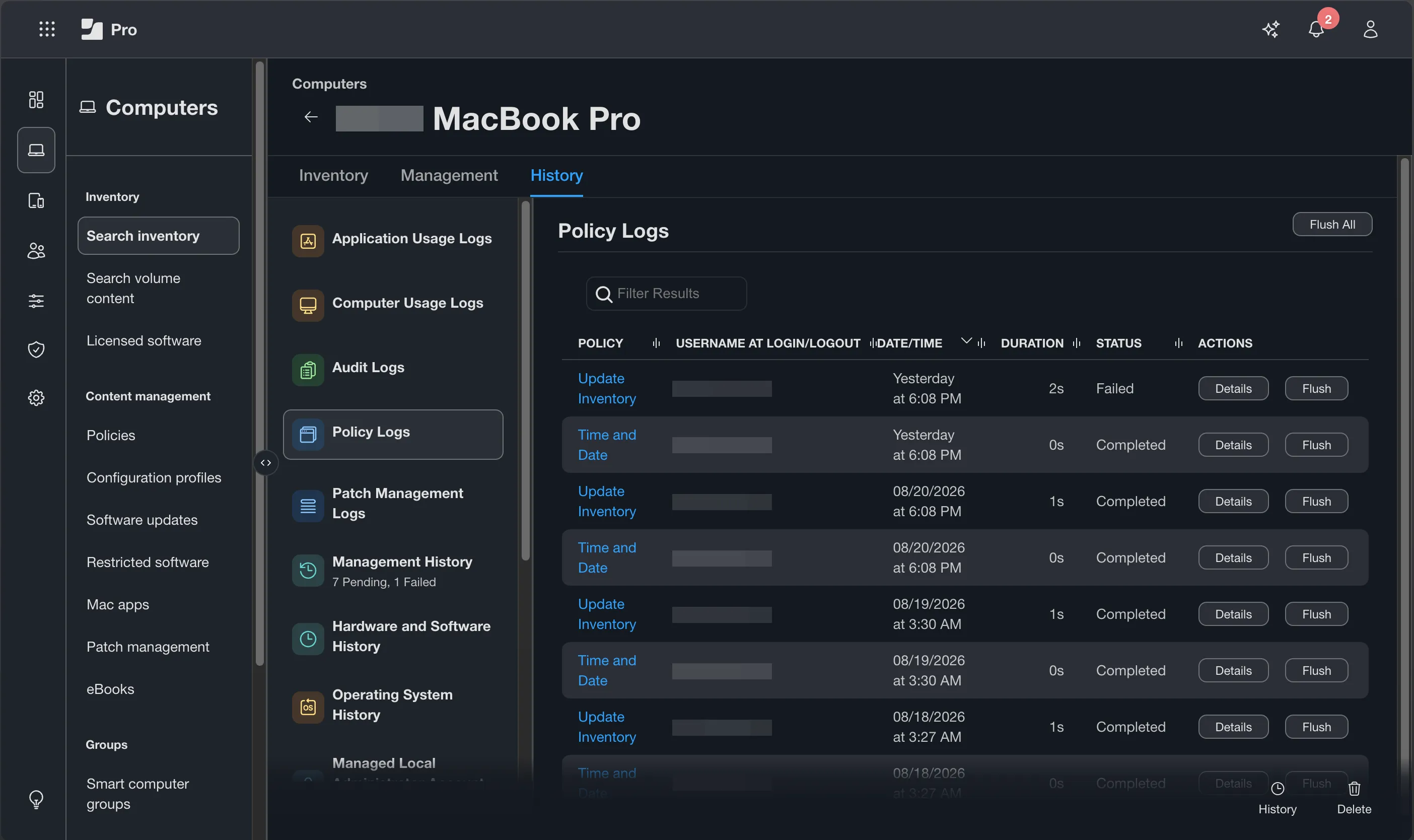The image size is (1414, 840).
Task: Click the Operating System History icon
Action: [x=308, y=708]
